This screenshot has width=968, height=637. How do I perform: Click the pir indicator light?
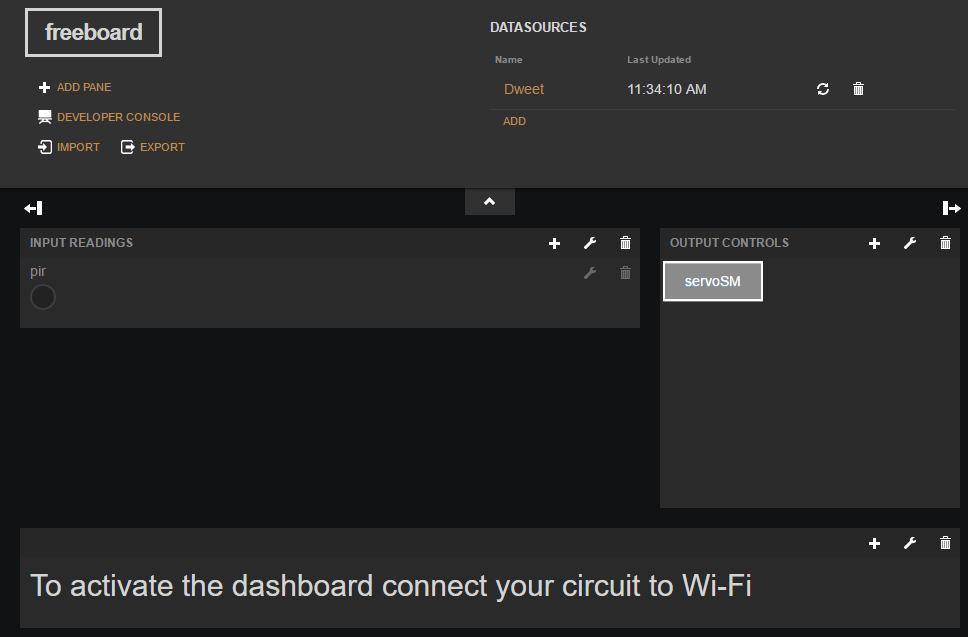43,297
